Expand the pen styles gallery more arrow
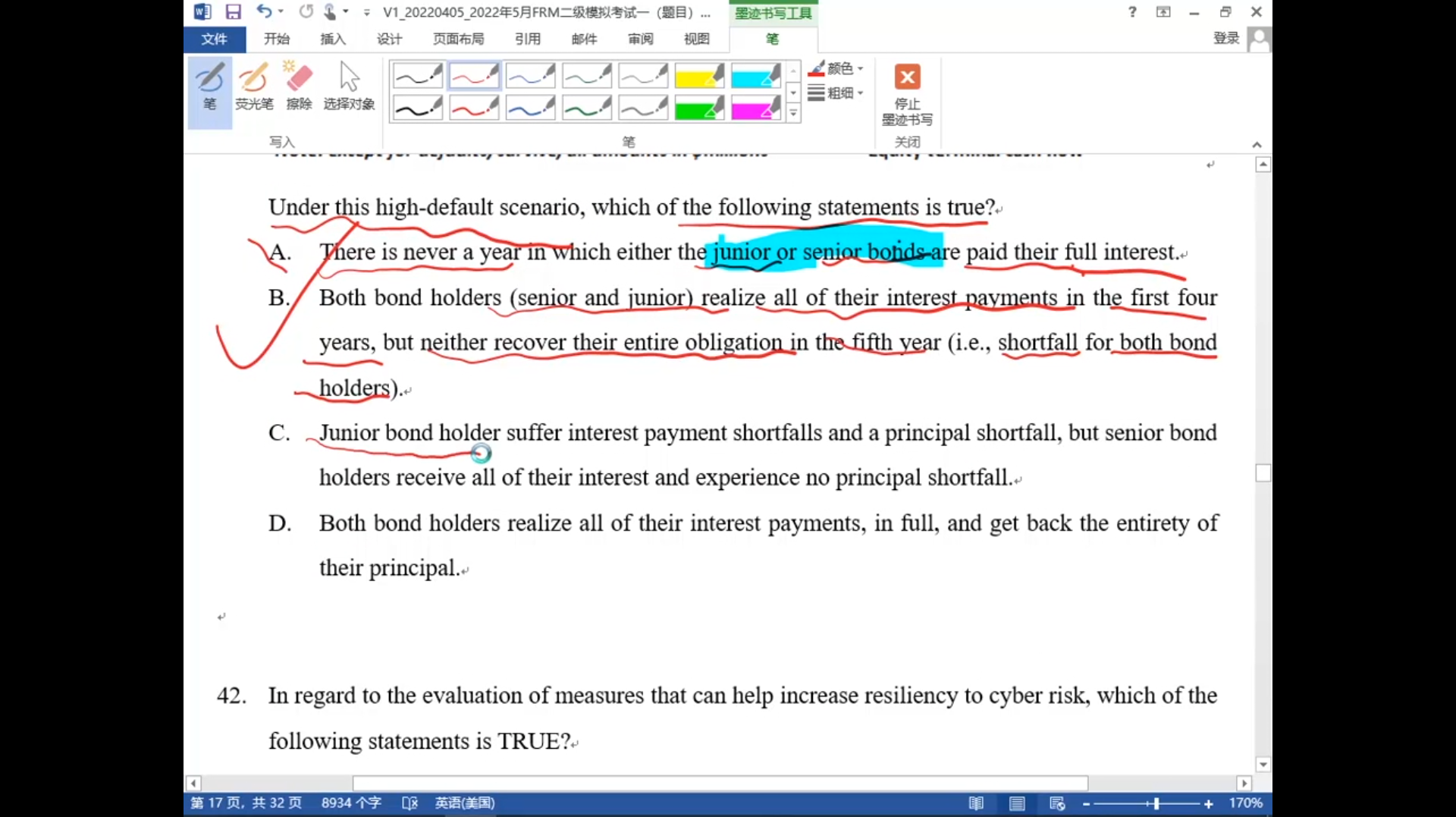The width and height of the screenshot is (1456, 817). 793,114
